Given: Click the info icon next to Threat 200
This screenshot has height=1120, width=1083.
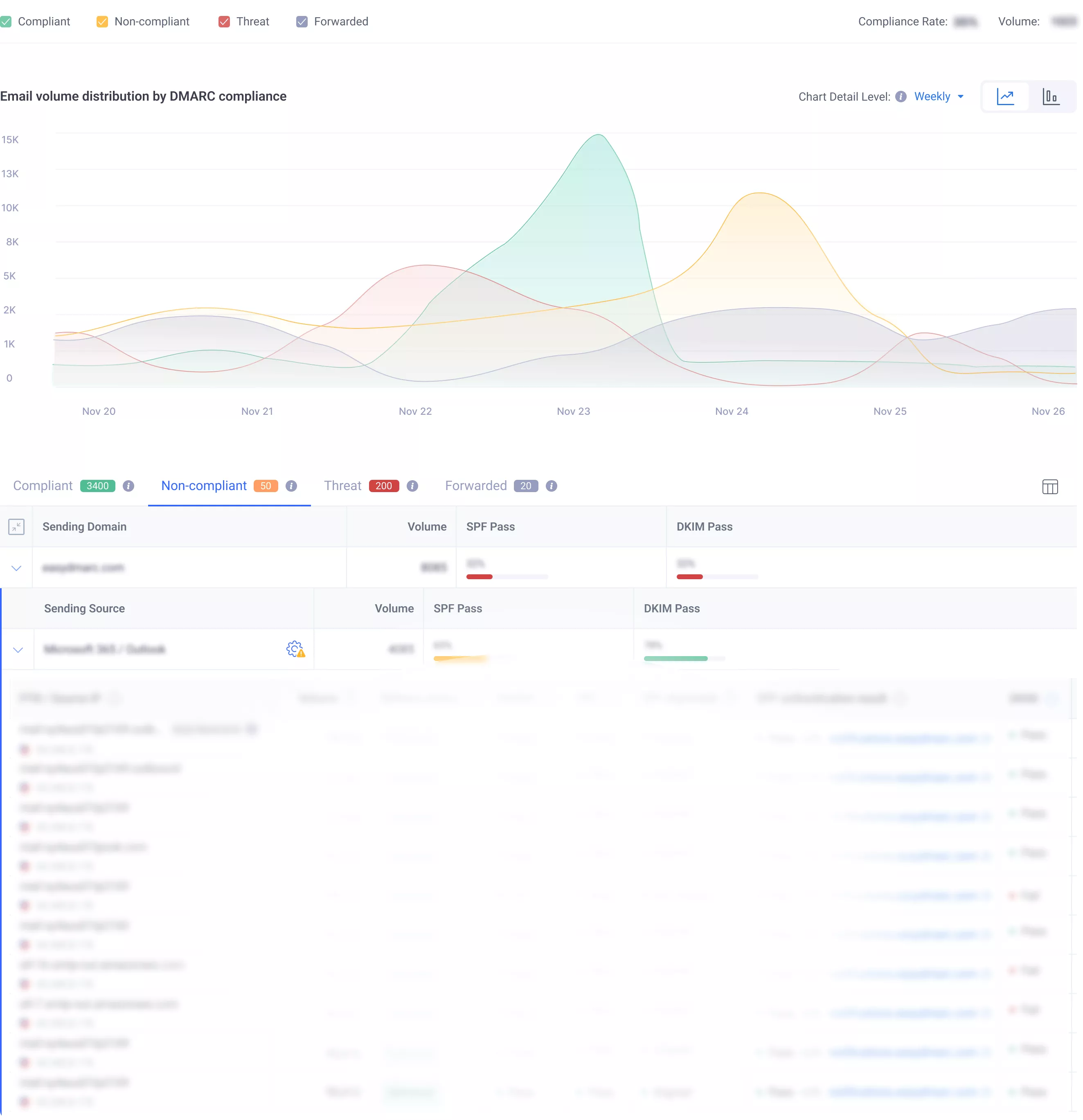Looking at the screenshot, I should click(x=413, y=486).
